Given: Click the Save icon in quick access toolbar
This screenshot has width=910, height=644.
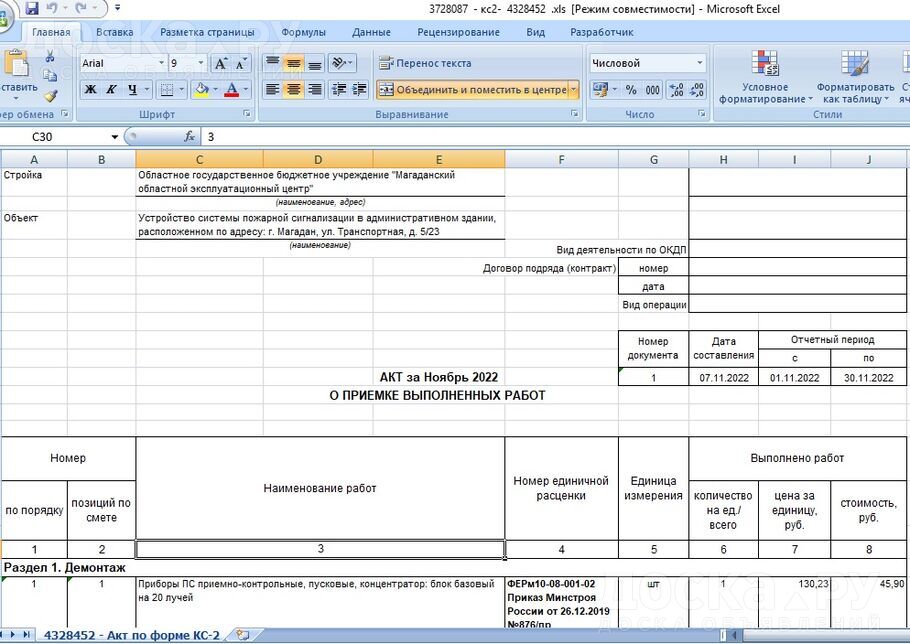Looking at the screenshot, I should point(32,8).
